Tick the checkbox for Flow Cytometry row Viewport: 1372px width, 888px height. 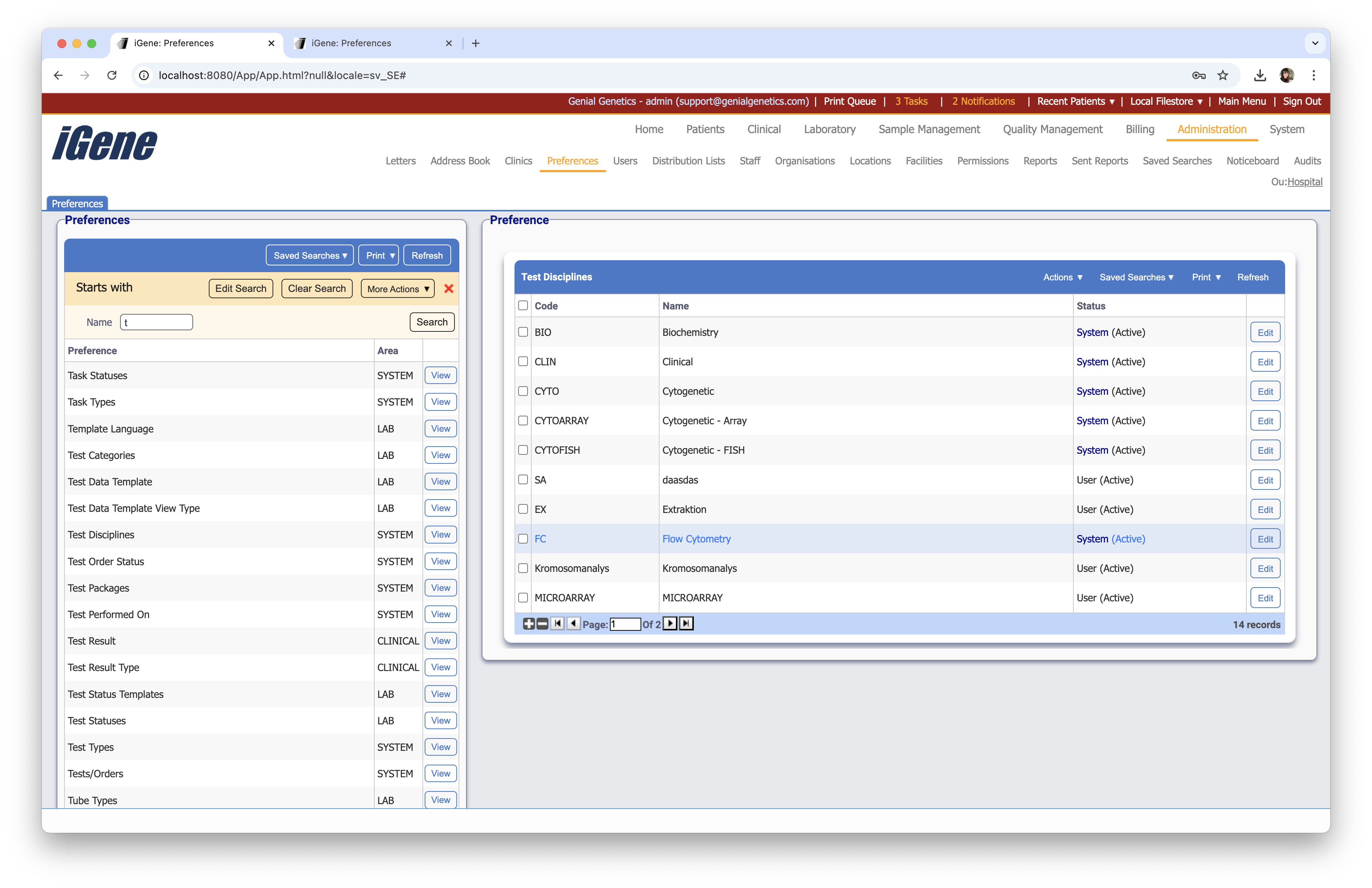523,539
